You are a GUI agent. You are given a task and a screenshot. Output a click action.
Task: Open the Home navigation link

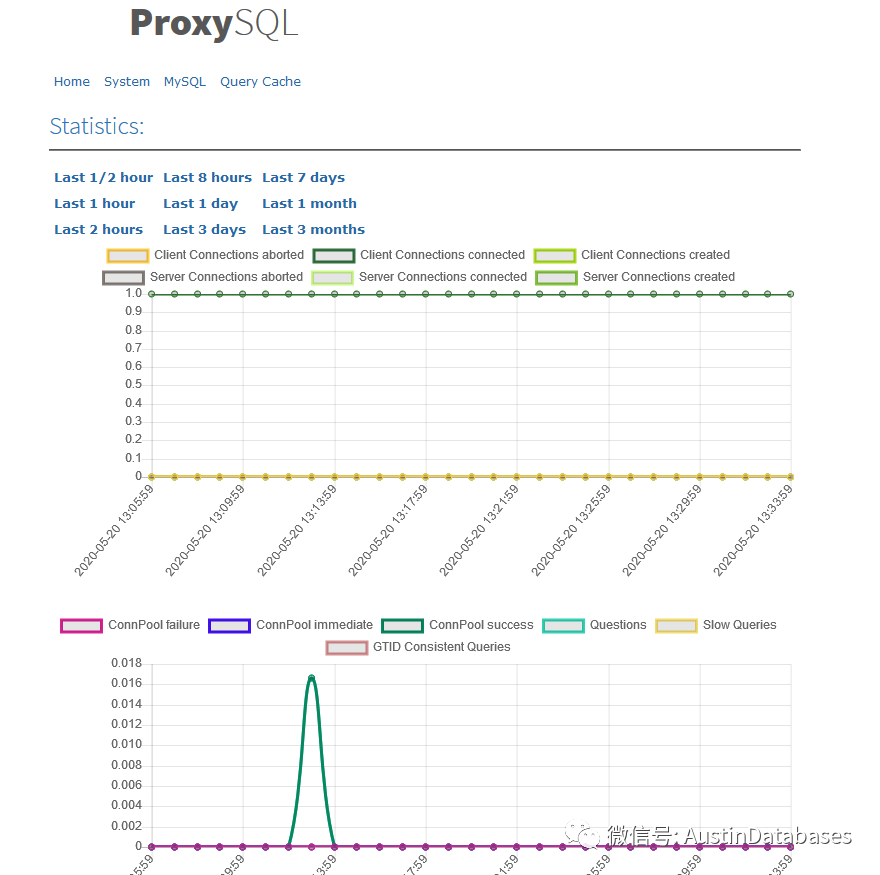[x=72, y=81]
